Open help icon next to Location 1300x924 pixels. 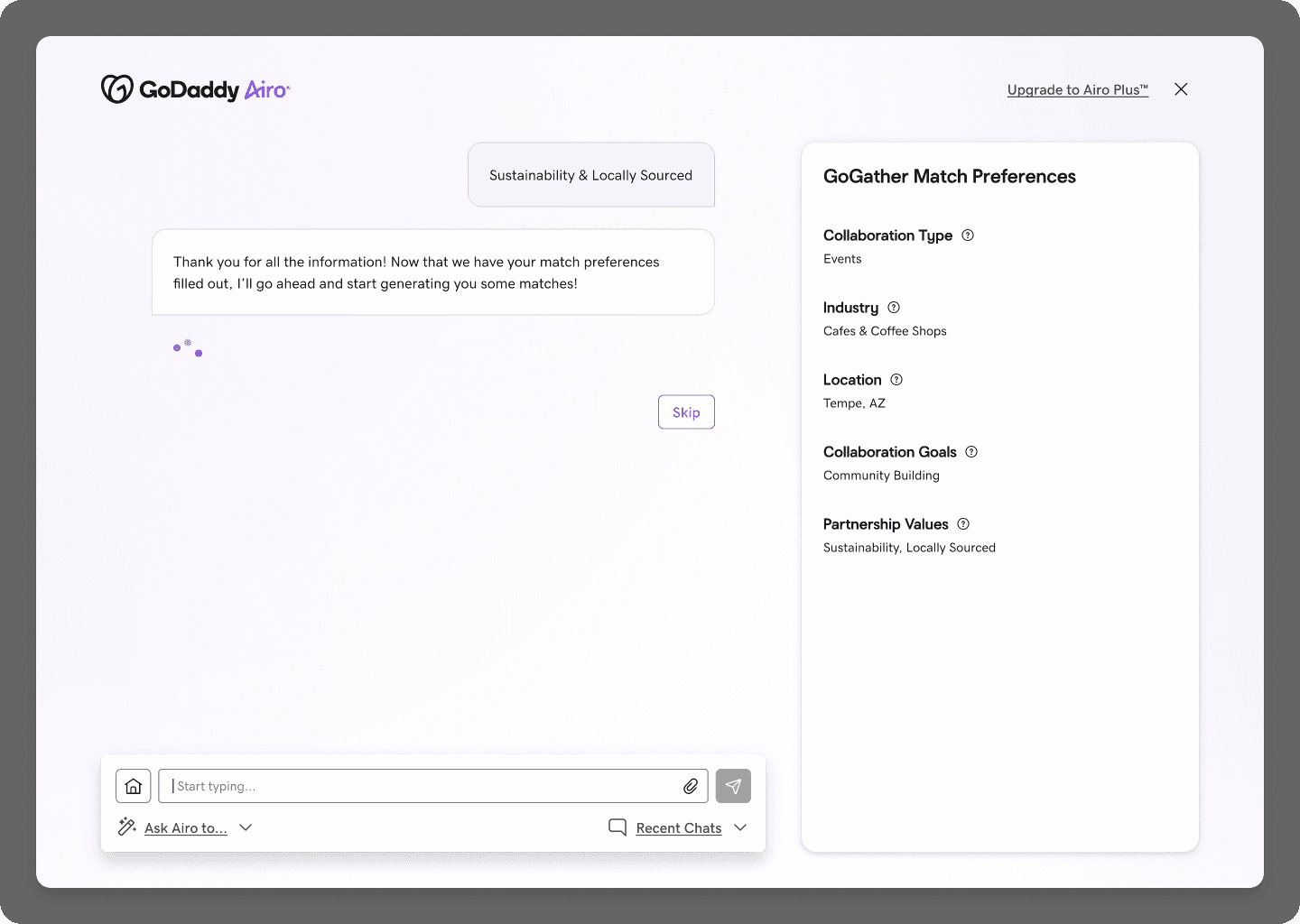[x=896, y=380]
